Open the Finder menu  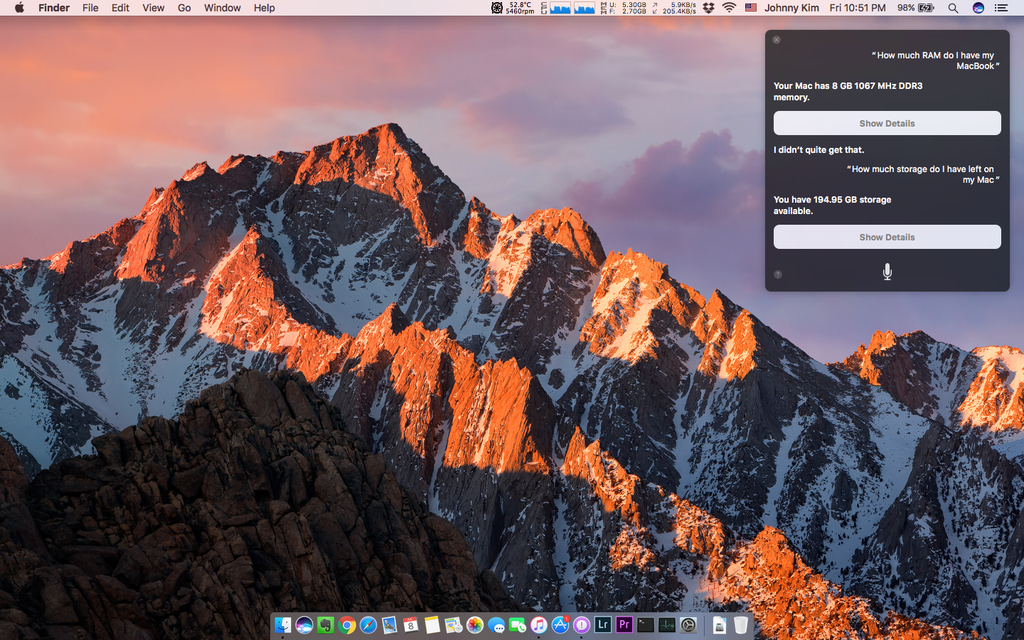click(x=54, y=8)
